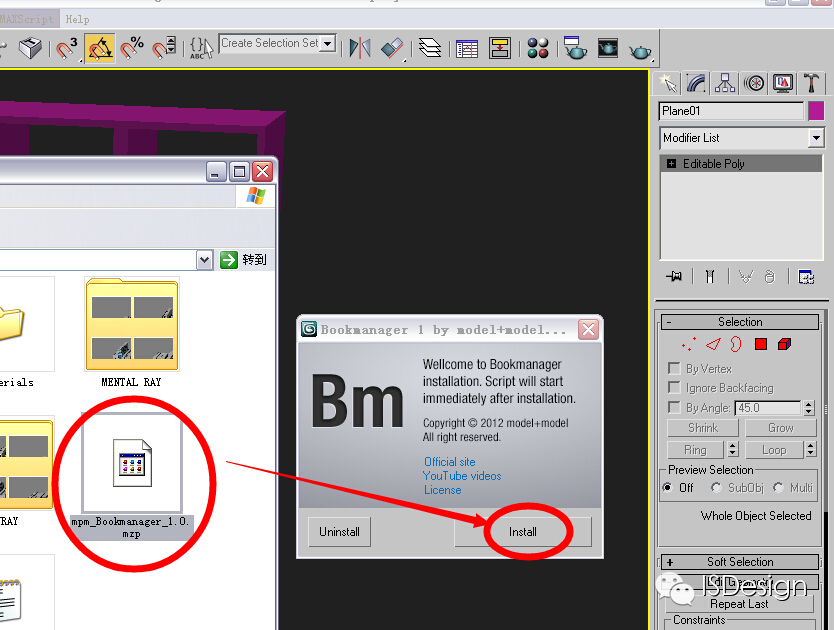Click the explorer Go arrow button

(x=229, y=260)
